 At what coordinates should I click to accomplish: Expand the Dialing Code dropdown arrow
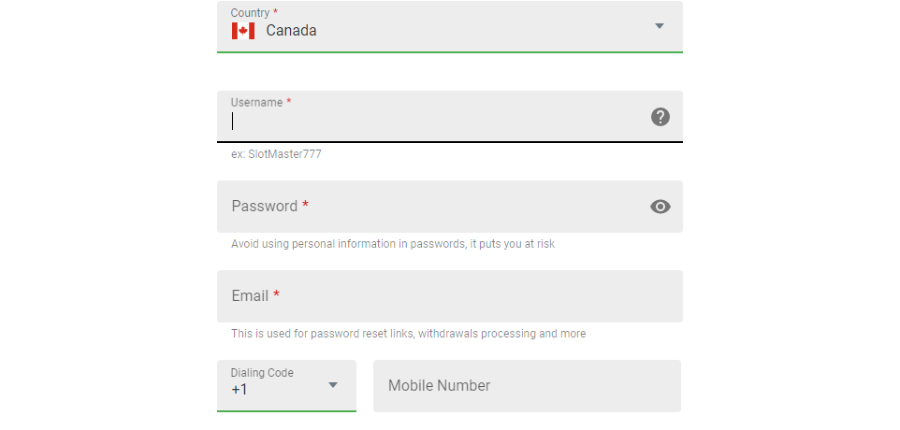333,385
